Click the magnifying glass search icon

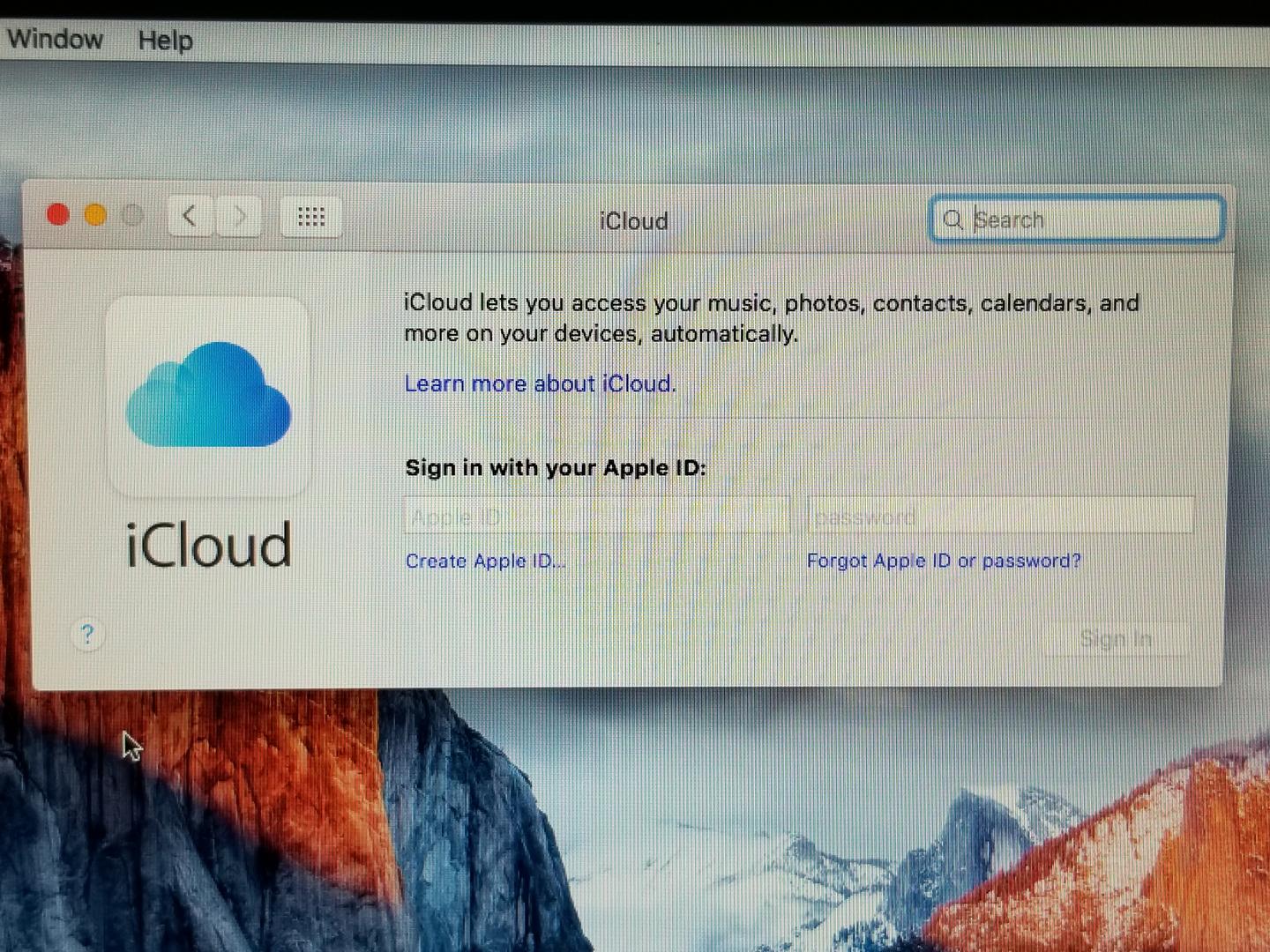[952, 219]
